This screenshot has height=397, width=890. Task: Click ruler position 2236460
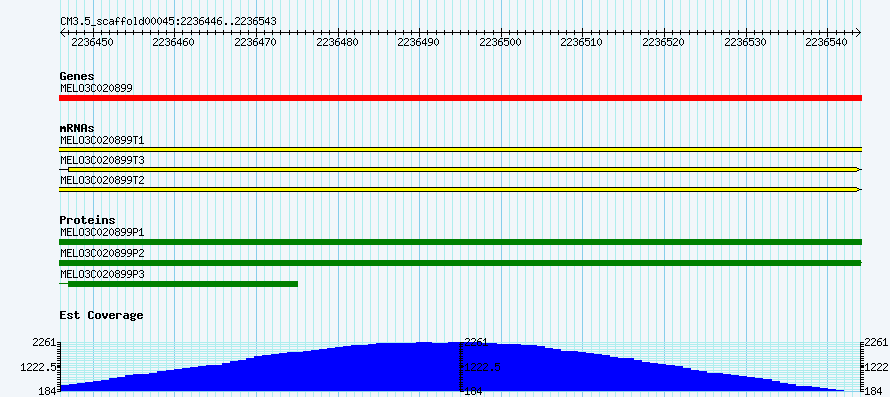pos(174,42)
